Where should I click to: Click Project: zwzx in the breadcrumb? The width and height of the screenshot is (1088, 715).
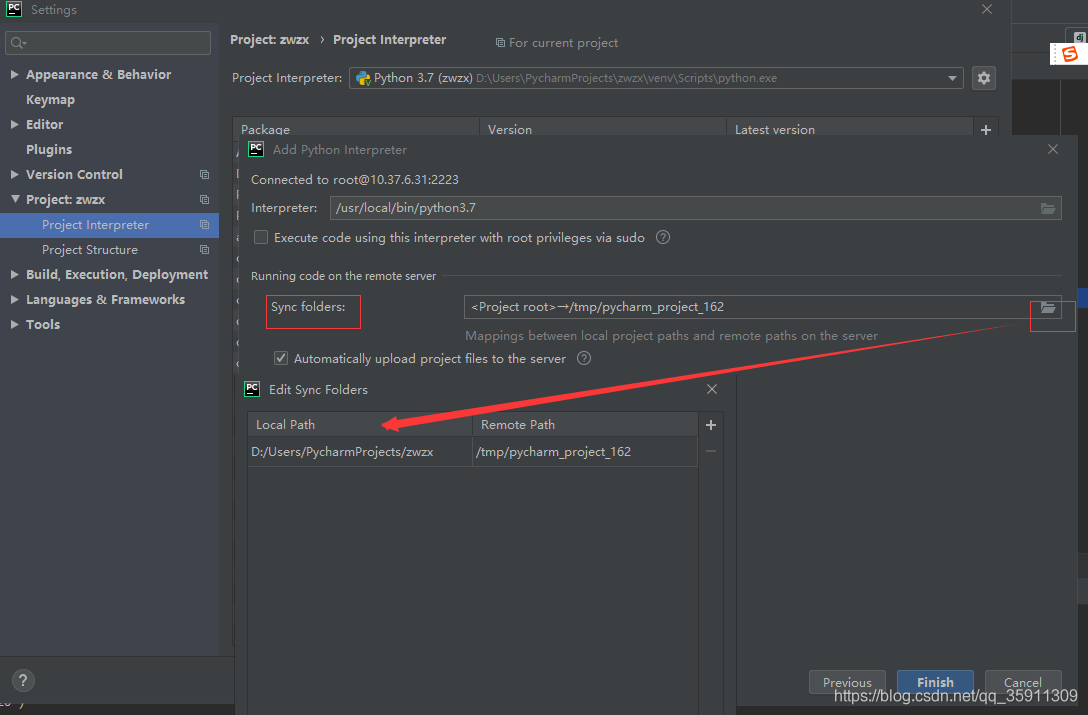[x=269, y=40]
